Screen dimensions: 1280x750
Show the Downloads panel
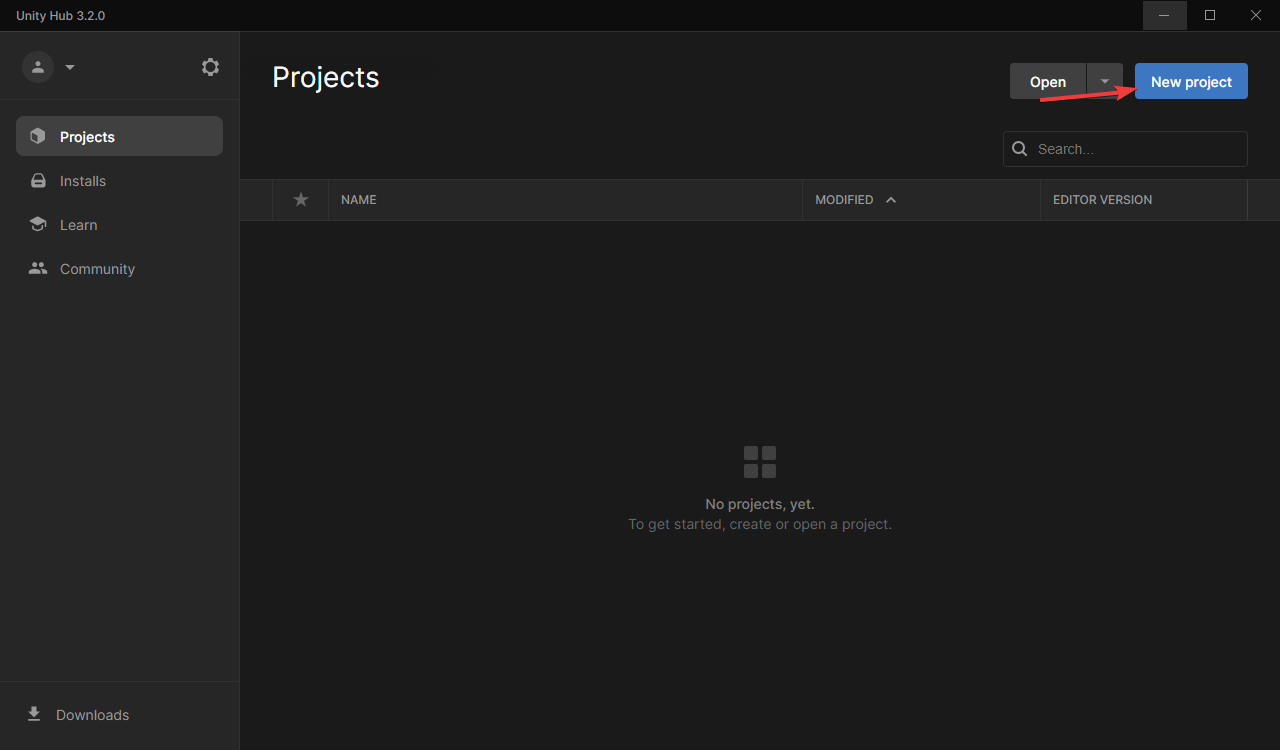point(119,715)
